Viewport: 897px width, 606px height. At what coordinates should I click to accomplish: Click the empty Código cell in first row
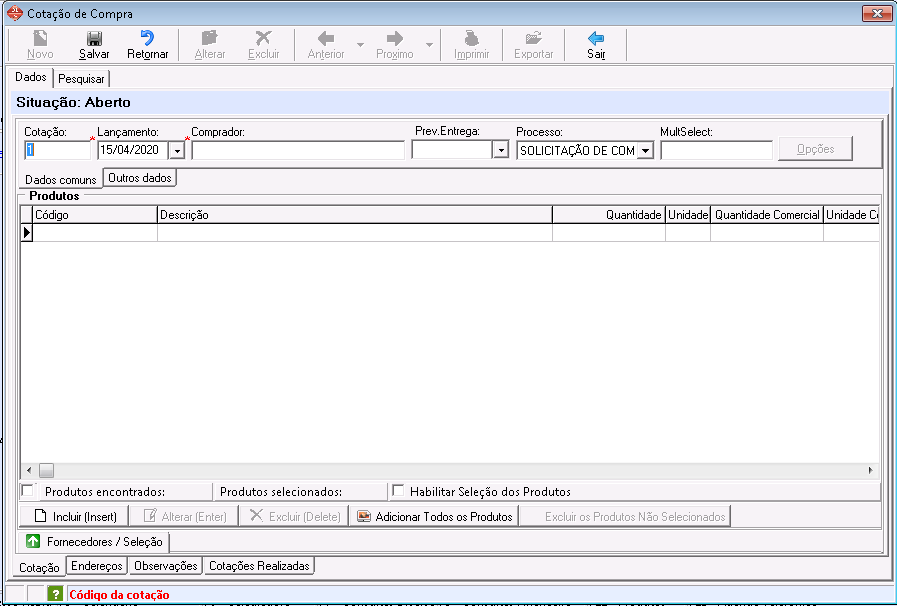click(95, 232)
